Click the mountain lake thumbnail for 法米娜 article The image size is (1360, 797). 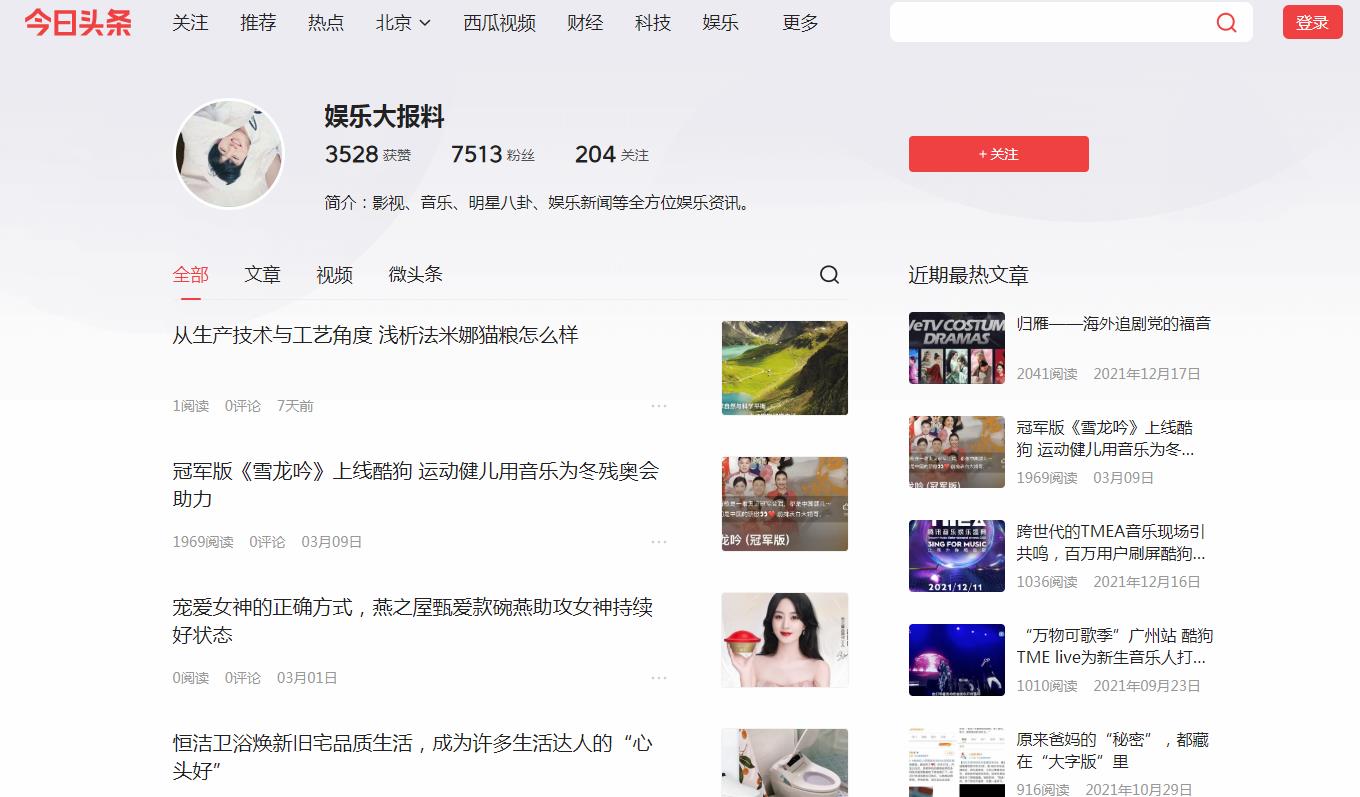click(x=785, y=368)
